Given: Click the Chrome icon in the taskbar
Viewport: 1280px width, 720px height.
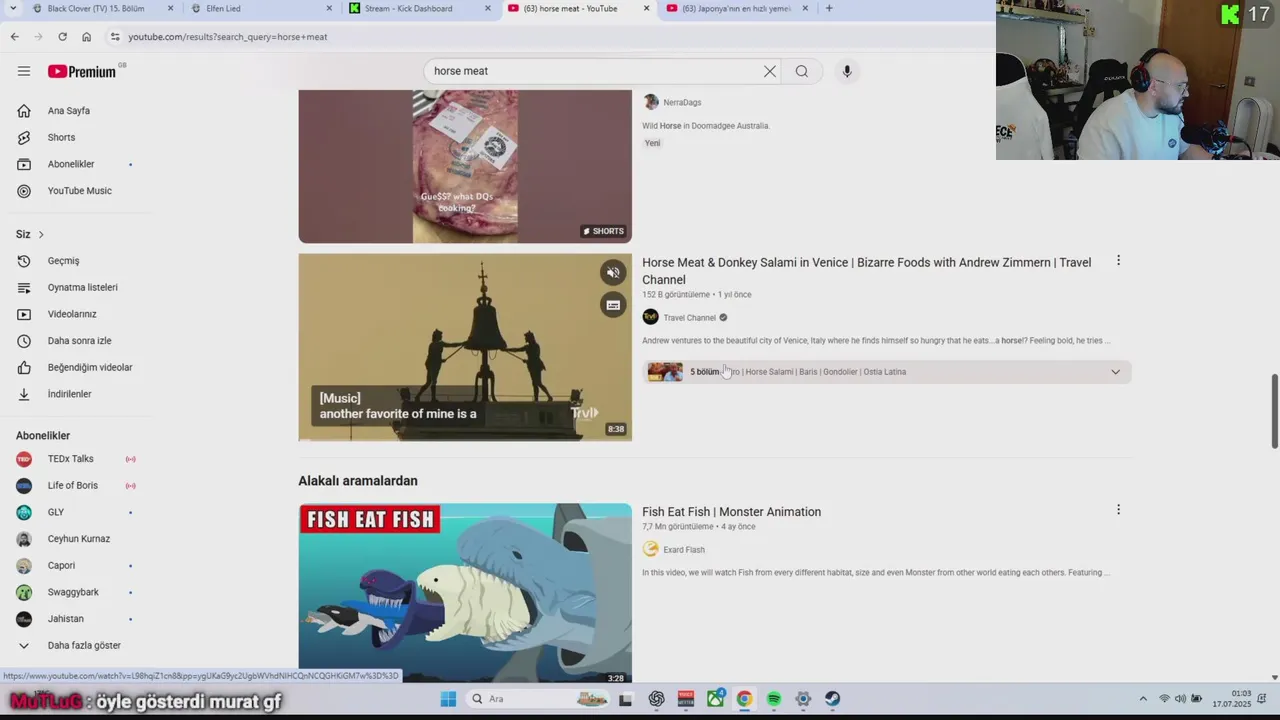Looking at the screenshot, I should 744,699.
